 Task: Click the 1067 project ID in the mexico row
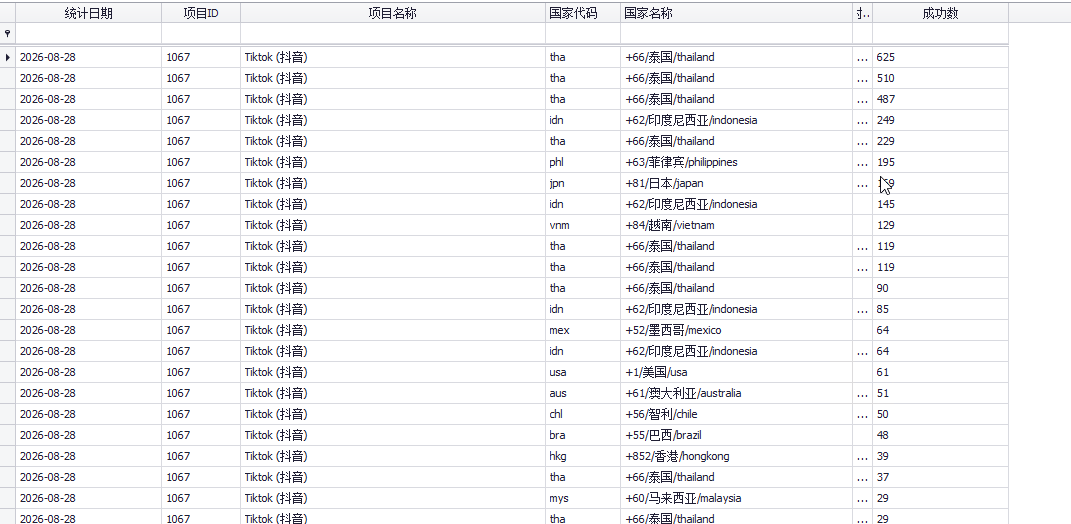(x=201, y=331)
